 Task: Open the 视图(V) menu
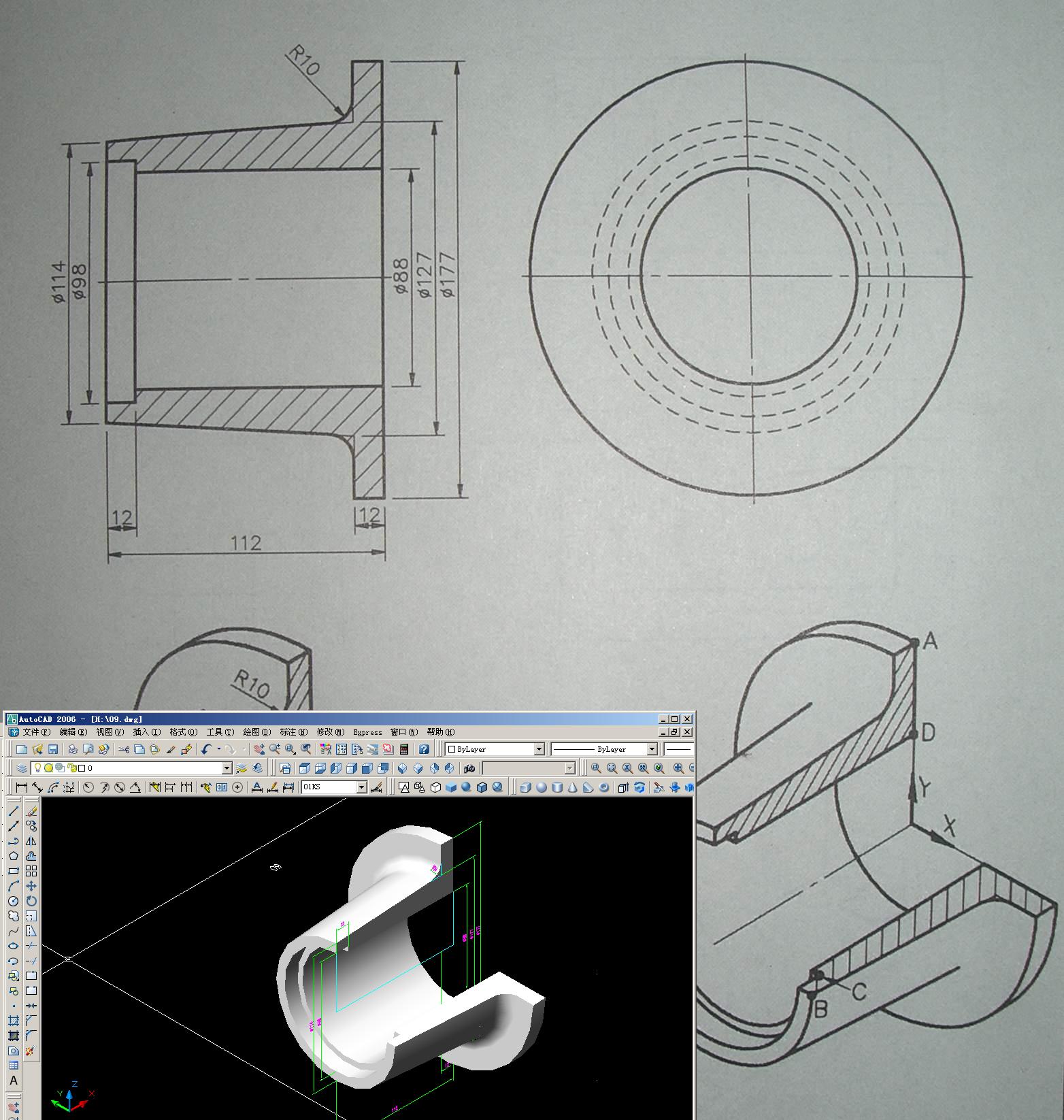[x=110, y=732]
